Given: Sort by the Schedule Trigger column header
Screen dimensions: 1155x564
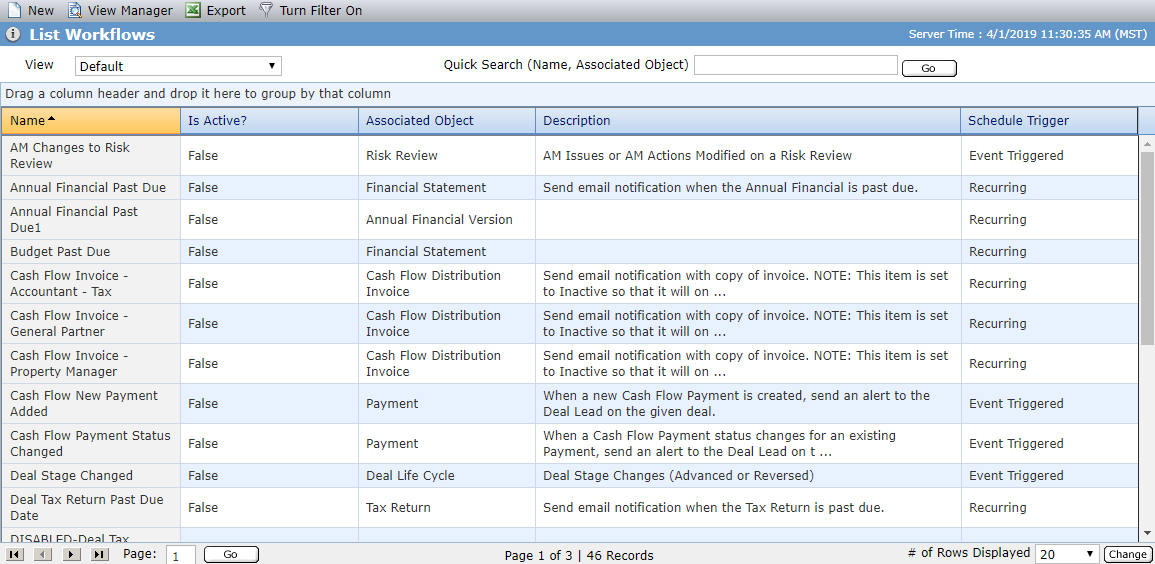Looking at the screenshot, I should point(1049,121).
